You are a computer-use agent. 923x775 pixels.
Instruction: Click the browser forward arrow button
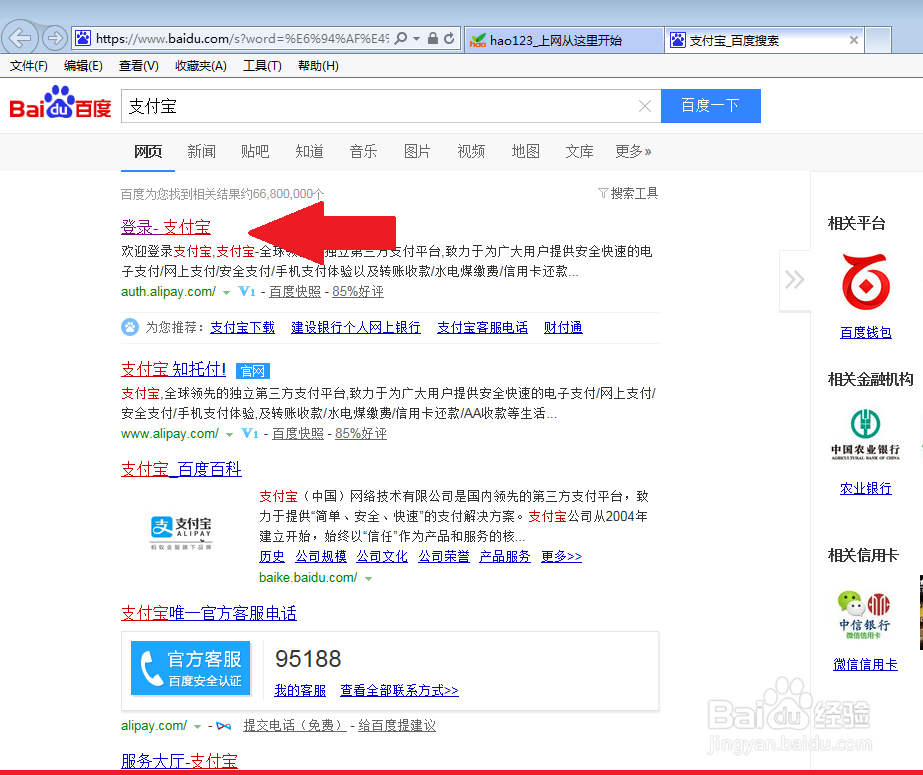55,38
